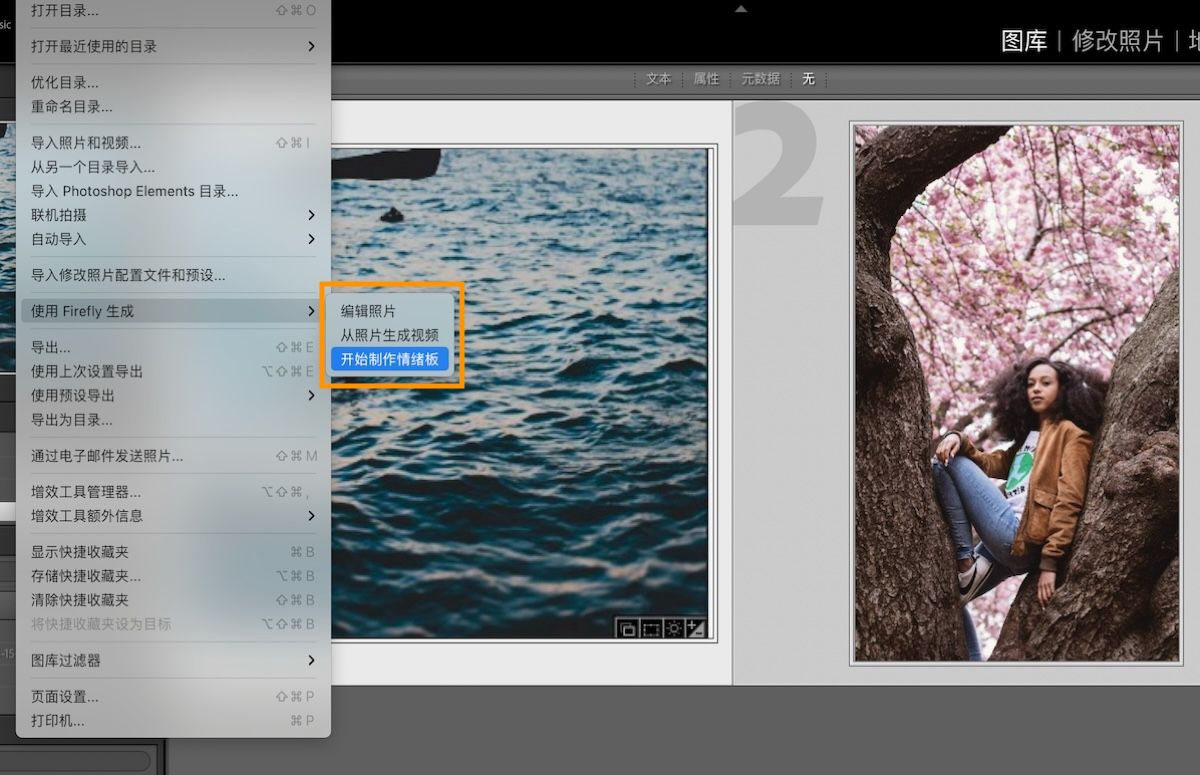Select the 元数据 filter tab

pyautogui.click(x=760, y=79)
